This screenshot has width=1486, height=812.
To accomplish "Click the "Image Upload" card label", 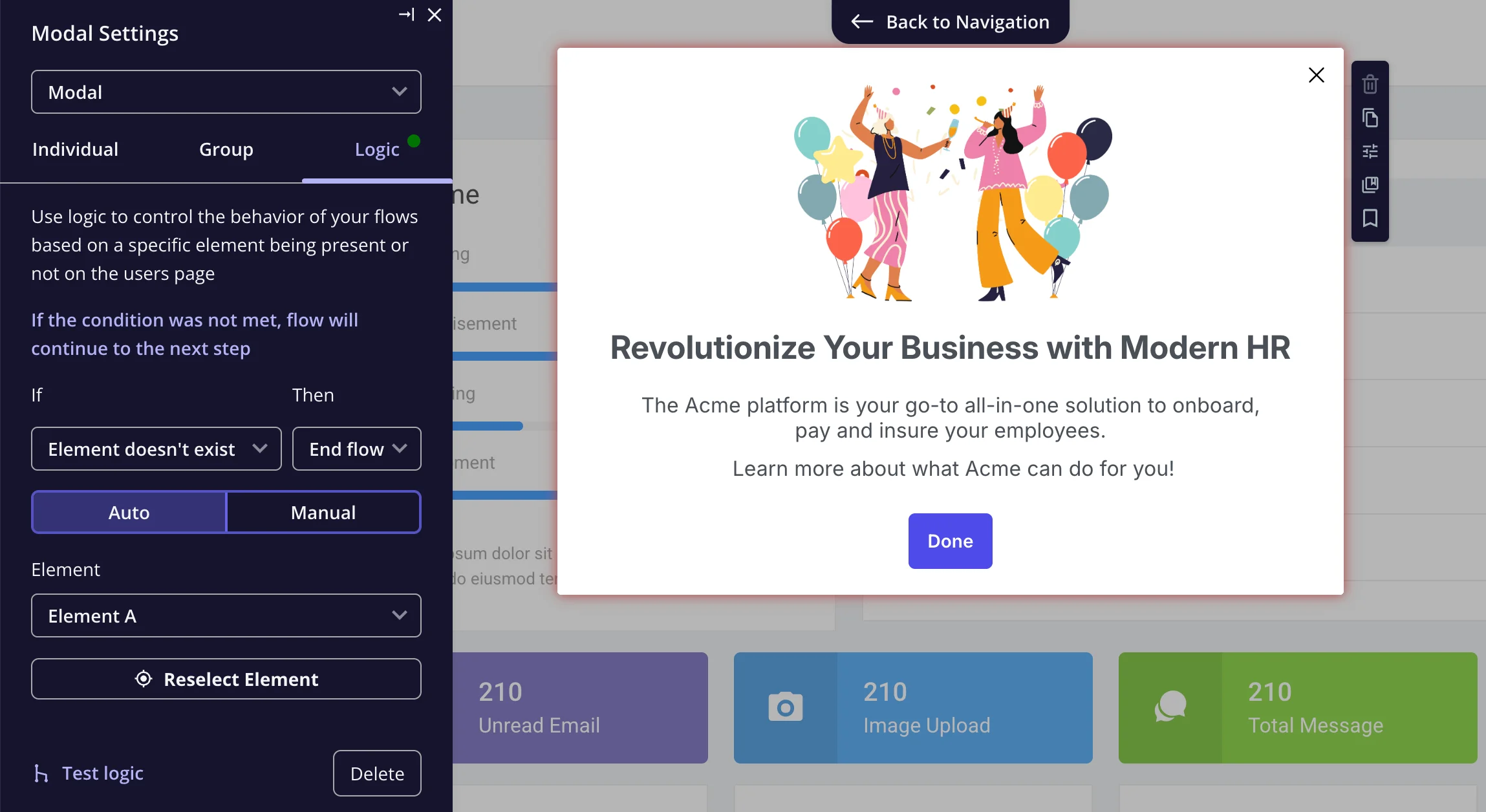I will pyautogui.click(x=927, y=725).
